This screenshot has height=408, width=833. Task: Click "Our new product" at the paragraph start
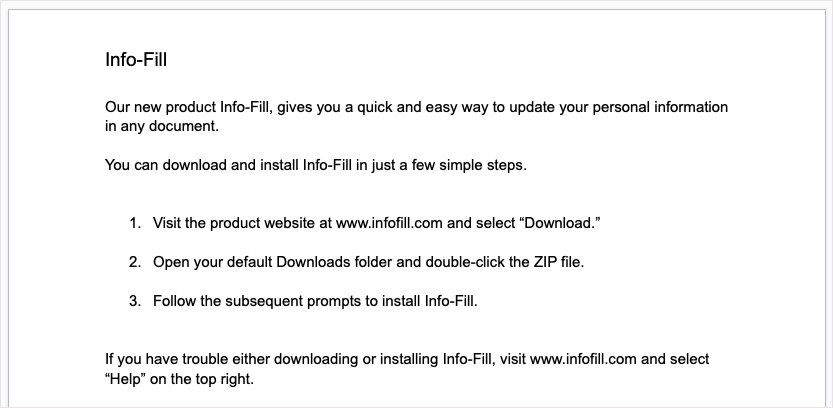click(156, 107)
